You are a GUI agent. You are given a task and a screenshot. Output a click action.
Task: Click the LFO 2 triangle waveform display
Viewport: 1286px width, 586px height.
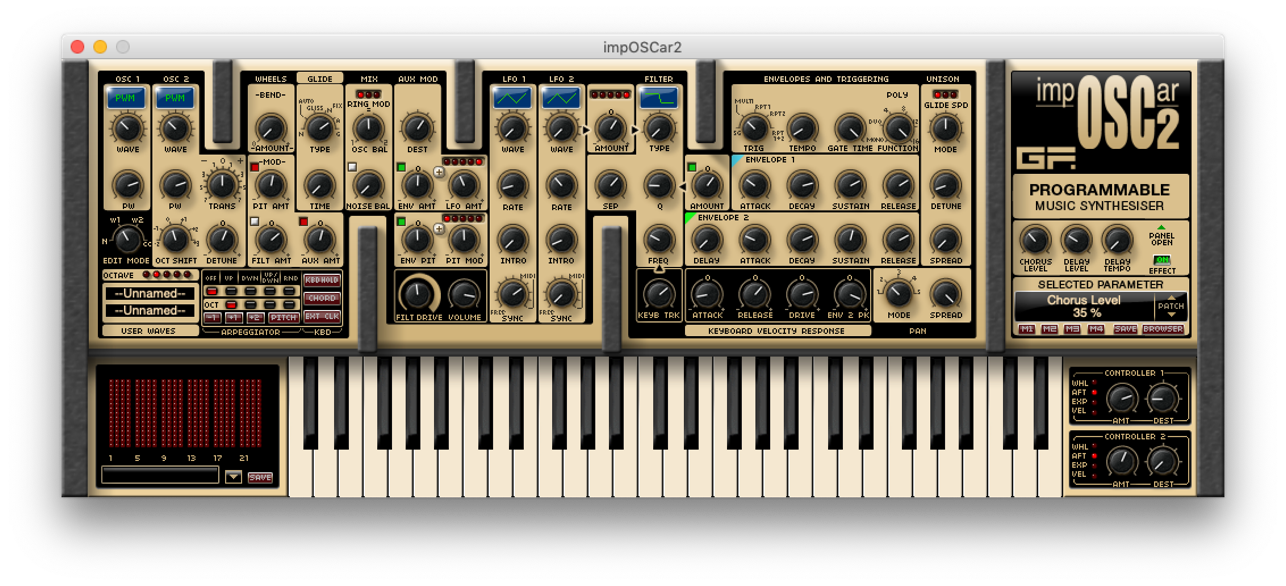pyautogui.click(x=561, y=98)
